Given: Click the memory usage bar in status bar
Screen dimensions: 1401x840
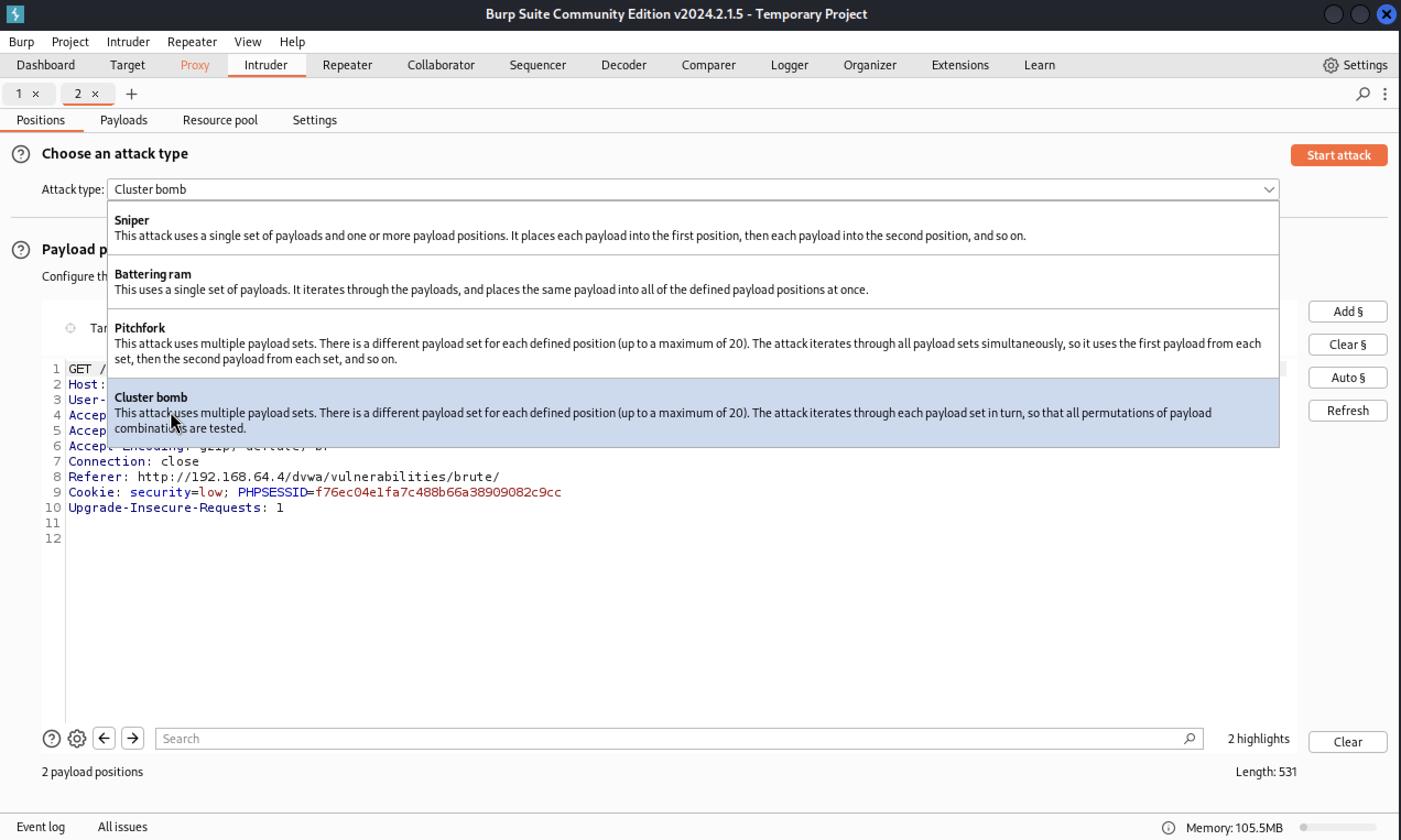Looking at the screenshot, I should click(x=1338, y=827).
